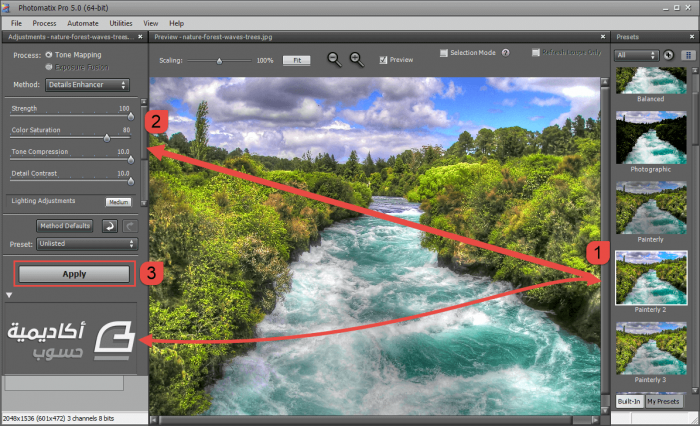
Task: Open the Process menu
Action: (44, 23)
